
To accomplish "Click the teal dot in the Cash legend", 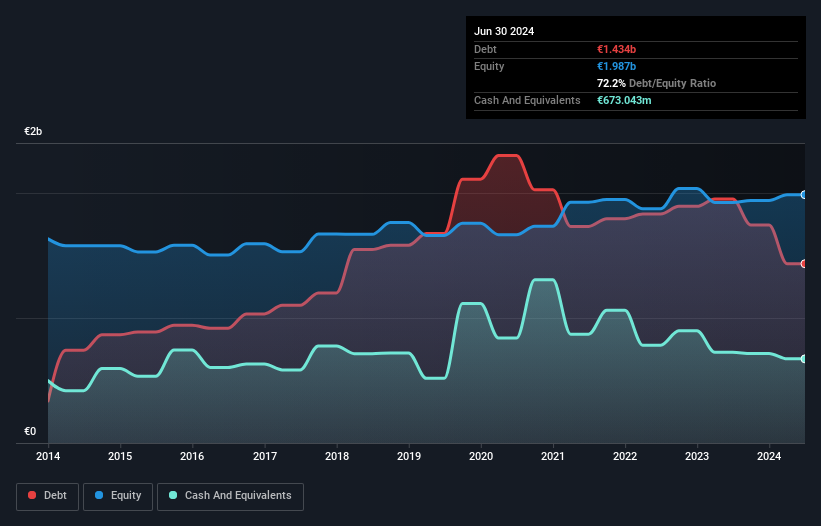I will click(174, 495).
